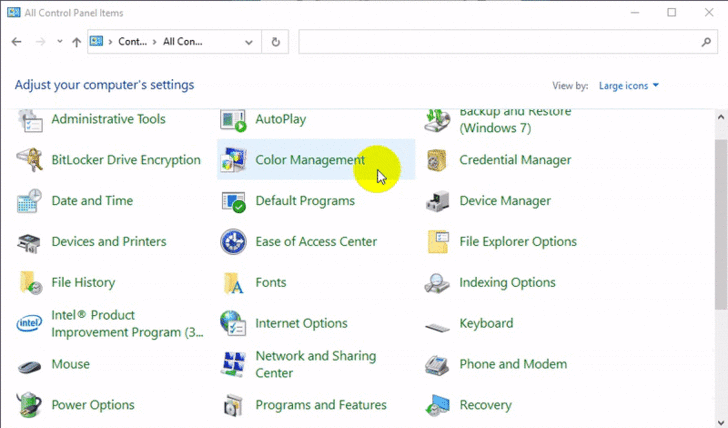Click the Back navigation arrow
Viewport: 728px width, 428px height.
coord(17,42)
